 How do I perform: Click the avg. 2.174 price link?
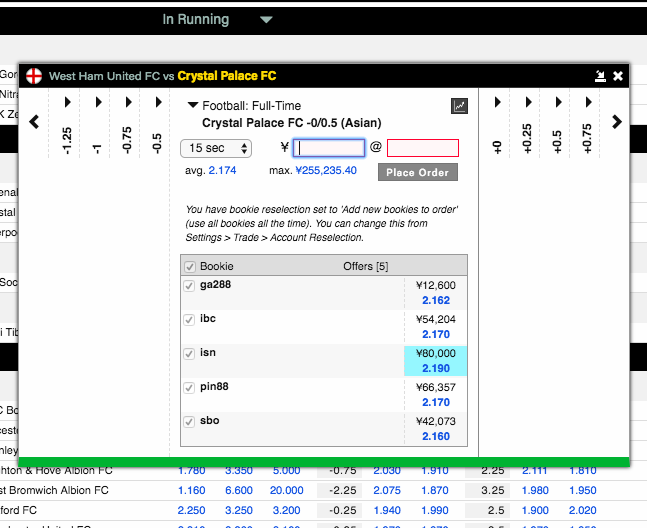(x=222, y=170)
